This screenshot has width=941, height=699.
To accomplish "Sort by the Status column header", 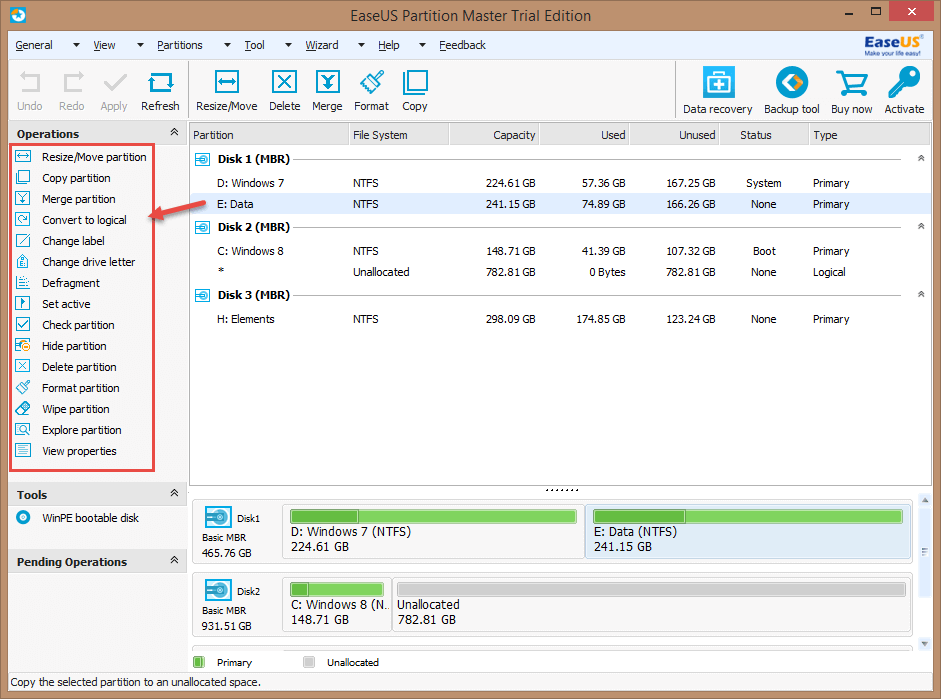I will click(764, 135).
